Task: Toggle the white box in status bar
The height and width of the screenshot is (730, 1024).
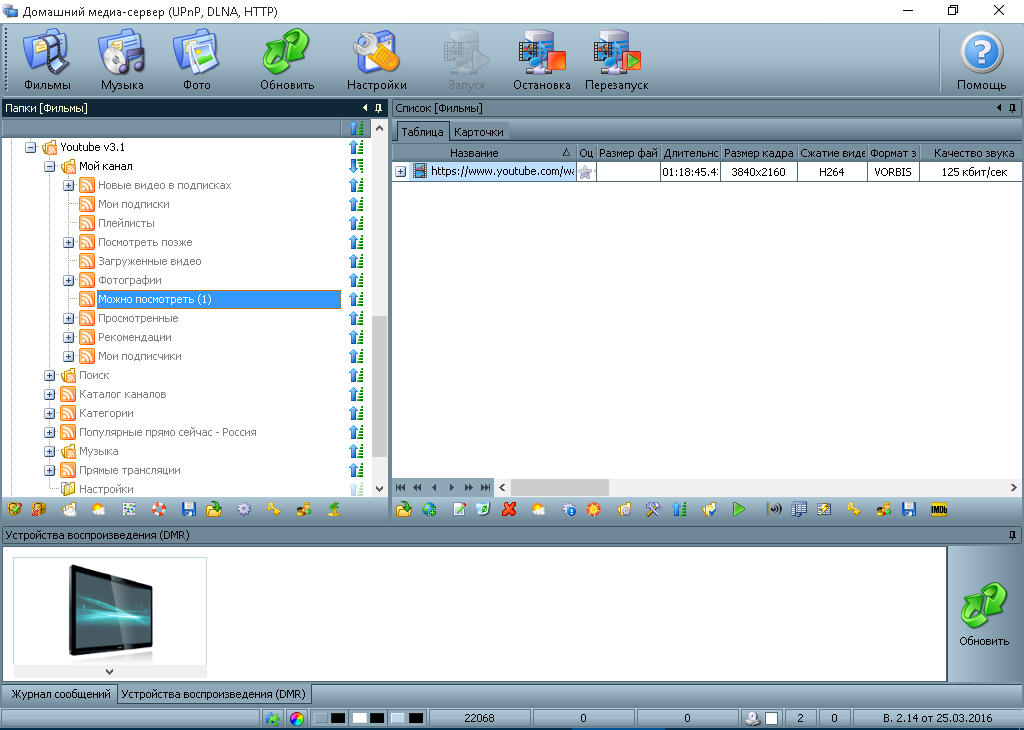Action: (x=772, y=718)
